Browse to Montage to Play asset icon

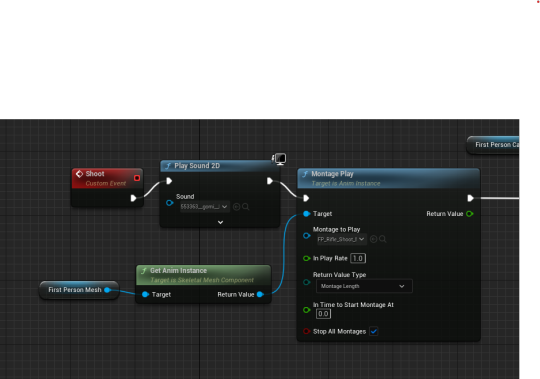pyautogui.click(x=383, y=239)
